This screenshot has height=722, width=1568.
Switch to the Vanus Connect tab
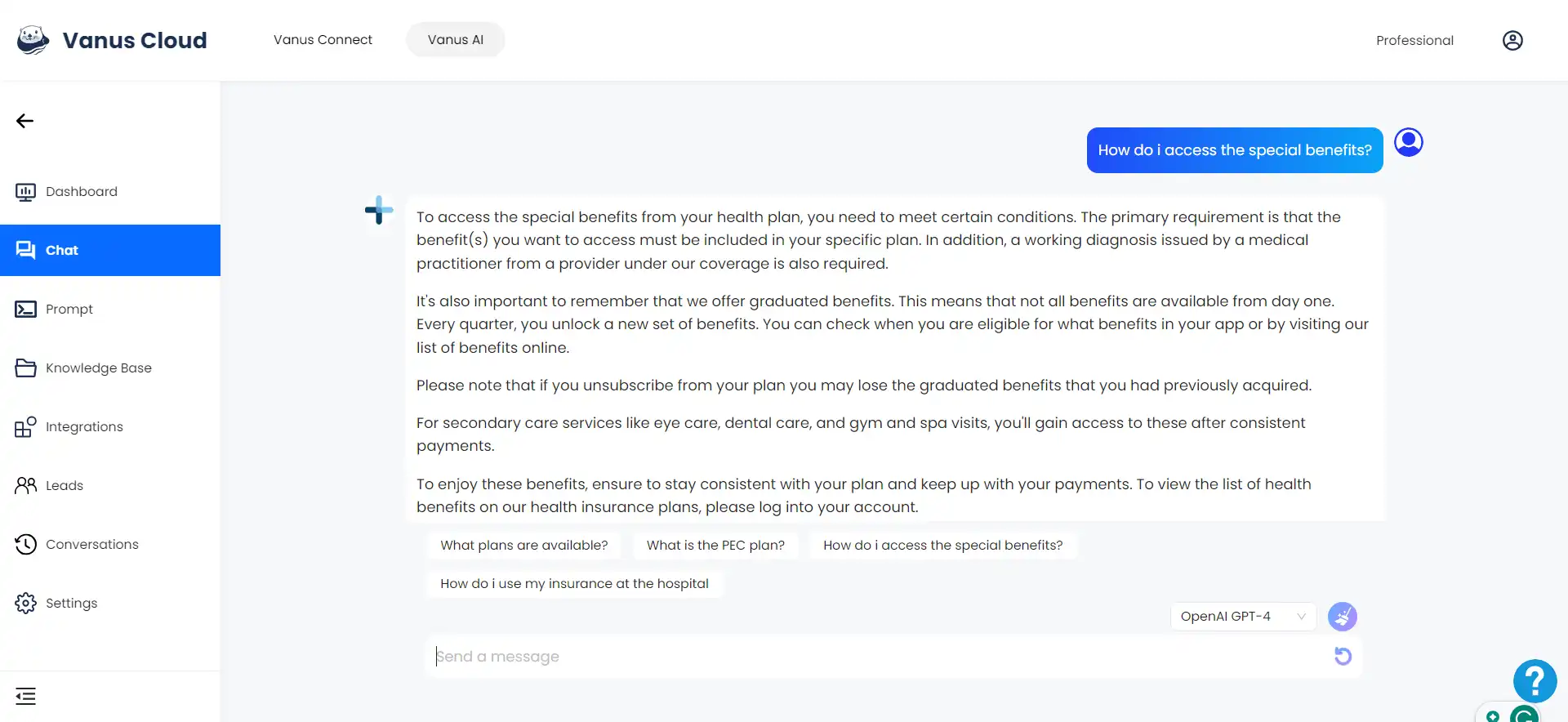click(x=323, y=40)
